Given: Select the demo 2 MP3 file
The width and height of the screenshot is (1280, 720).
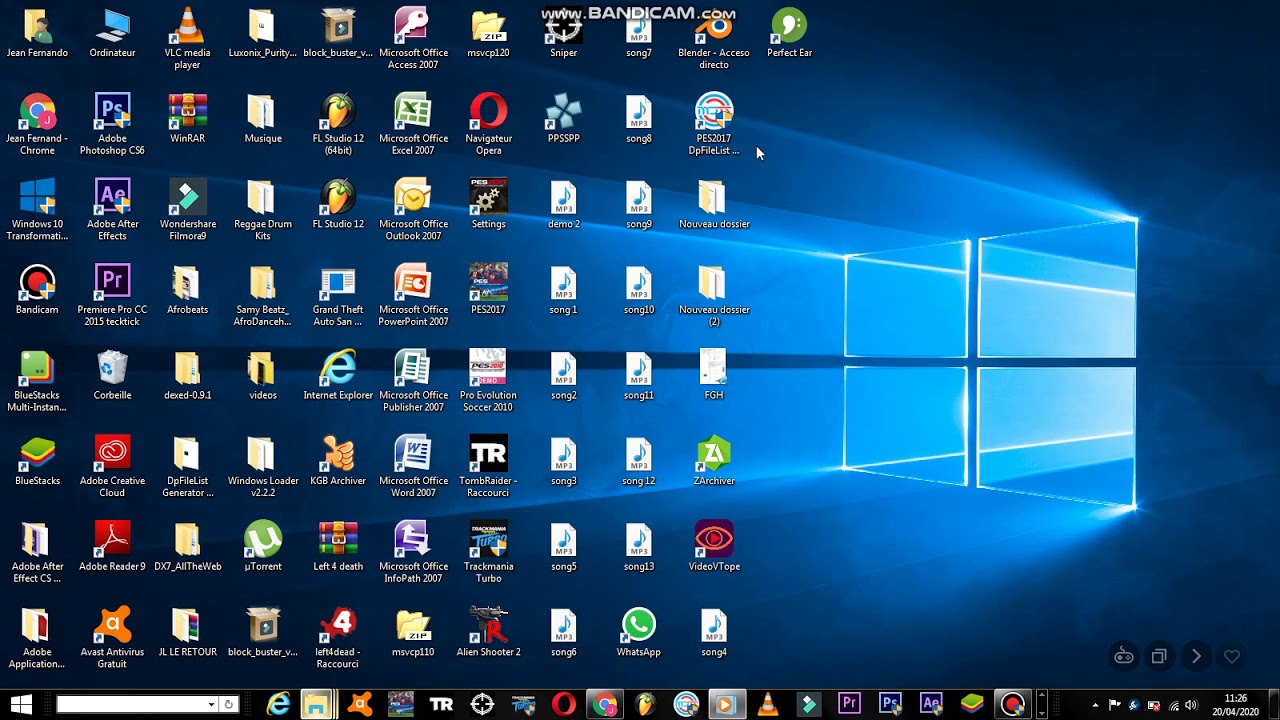Looking at the screenshot, I should (563, 204).
